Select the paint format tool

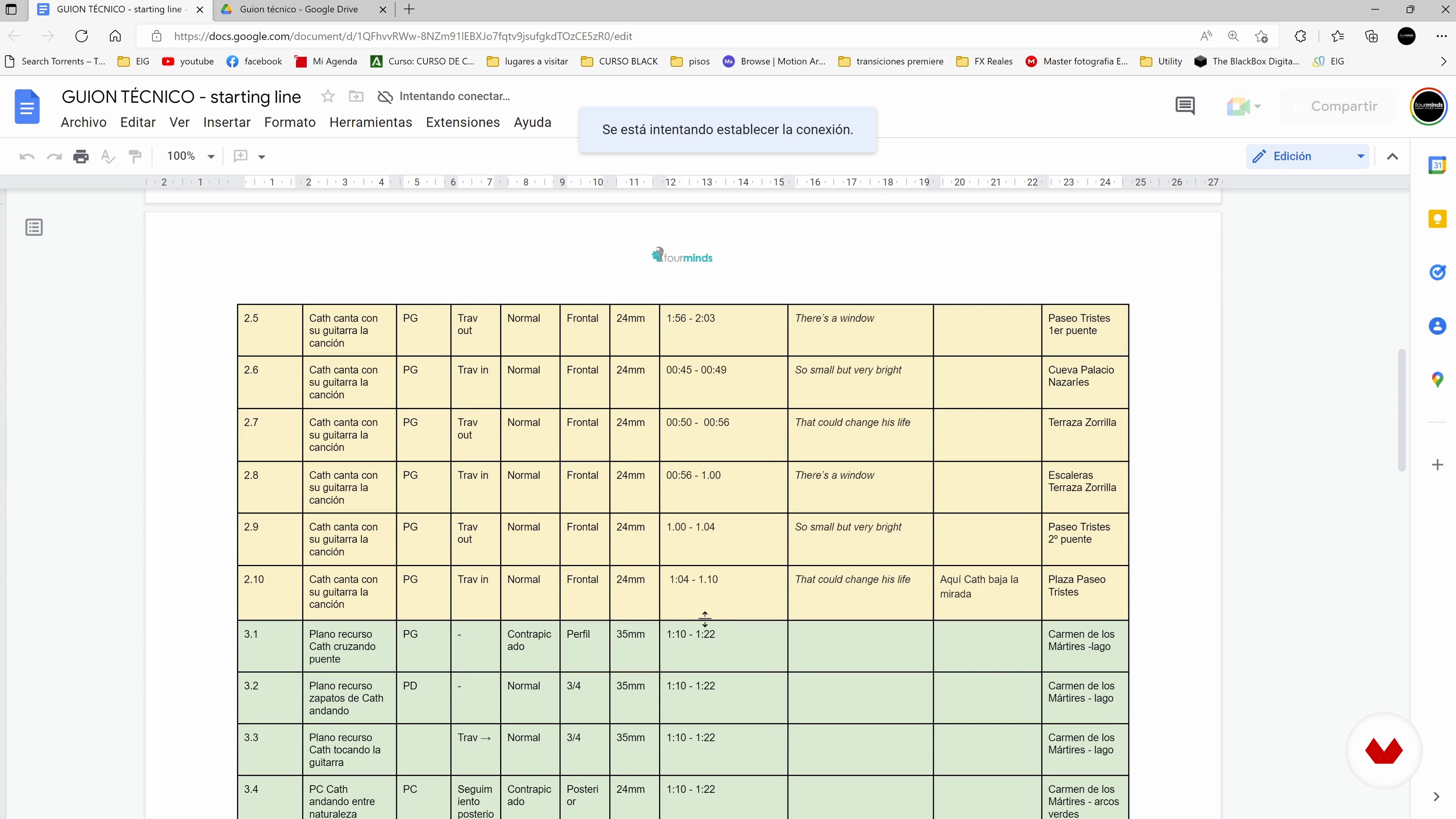click(x=135, y=156)
